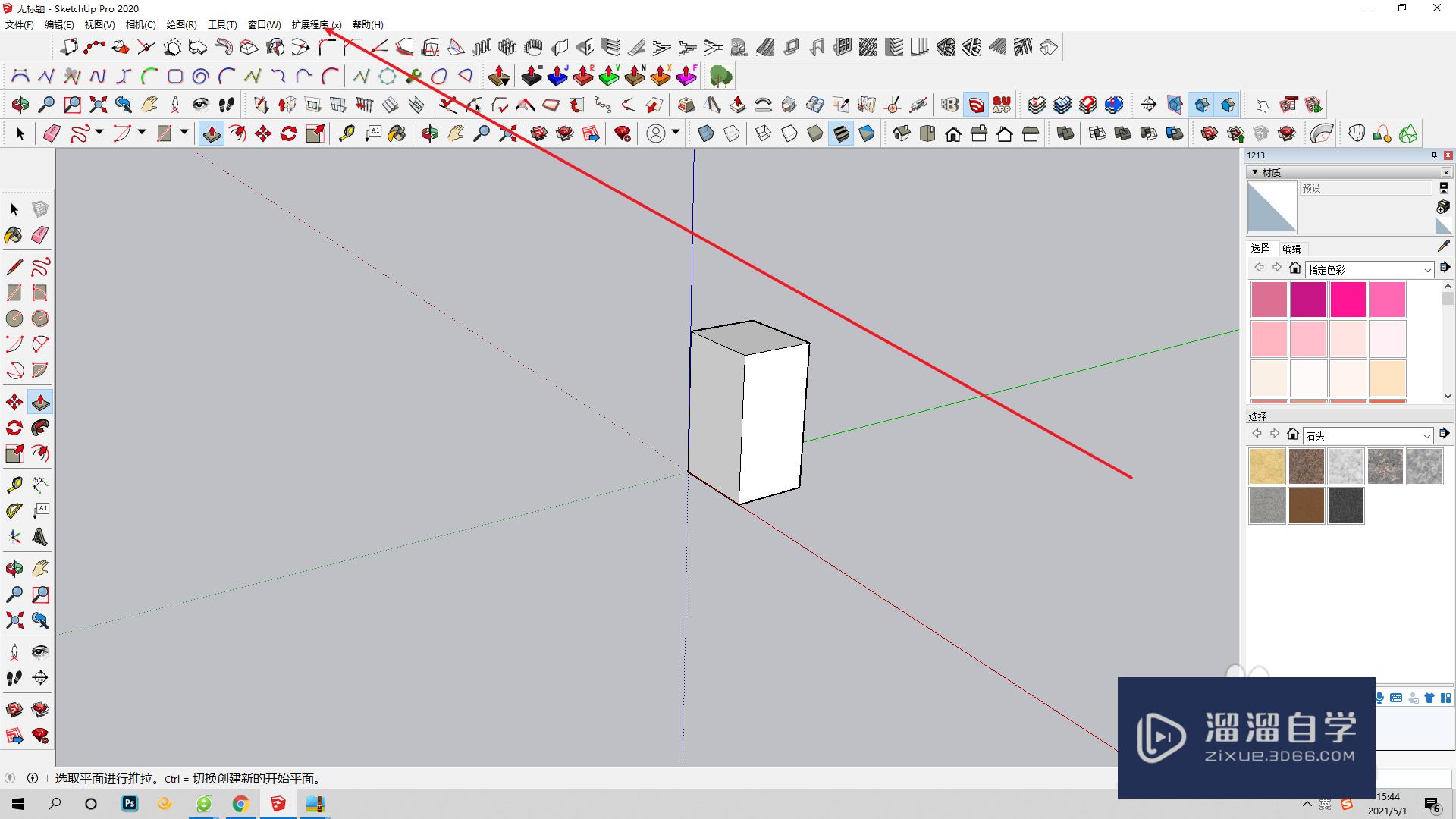Open the 石头 material library dropdown
This screenshot has height=819, width=1456.
coord(1367,436)
